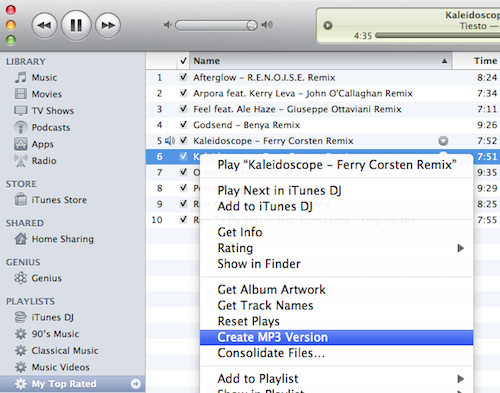The height and width of the screenshot is (393, 500).
Task: Uncheck Feel feat. Ale Haze track
Action: 183,109
